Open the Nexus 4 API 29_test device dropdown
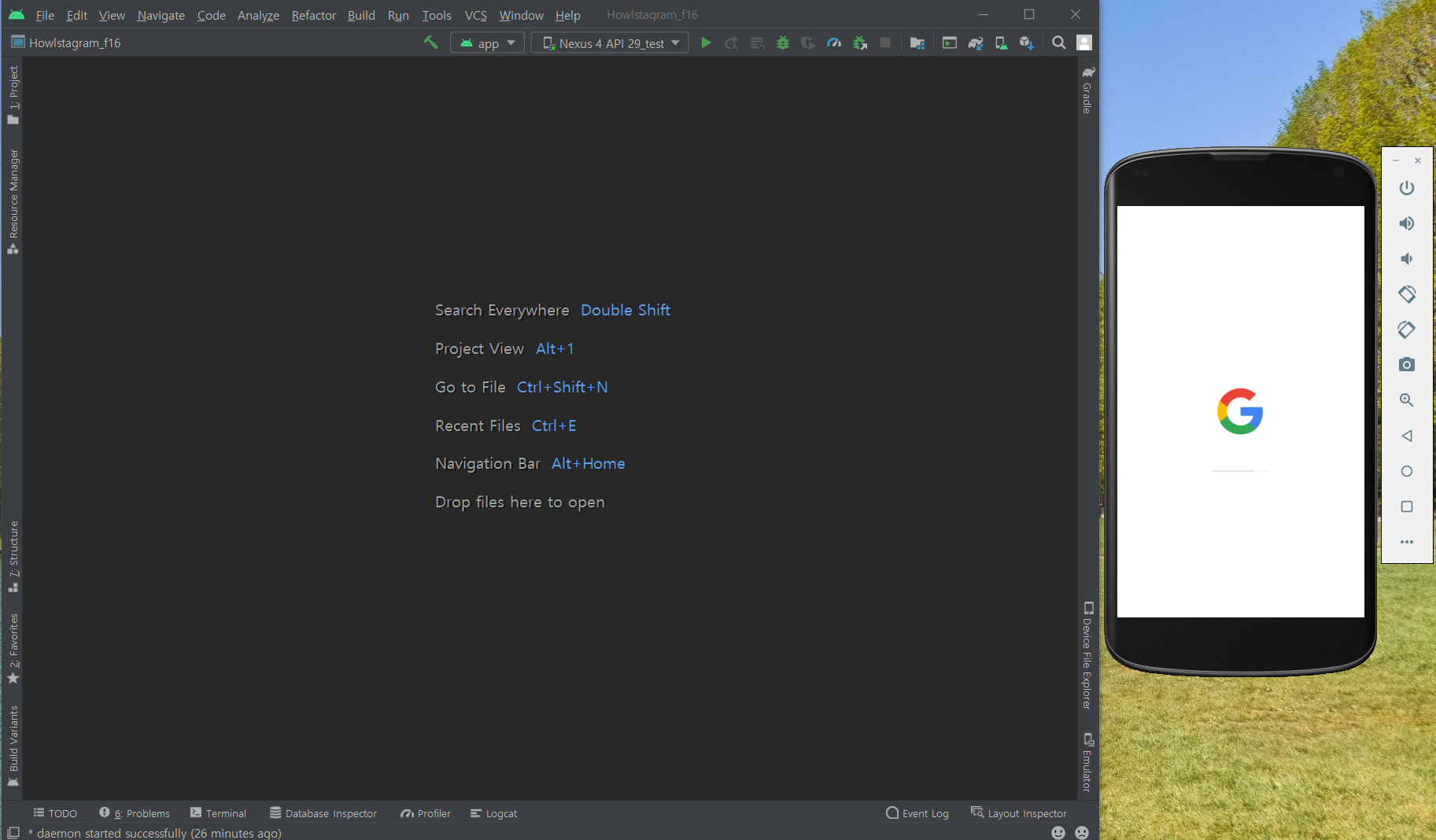 point(610,42)
